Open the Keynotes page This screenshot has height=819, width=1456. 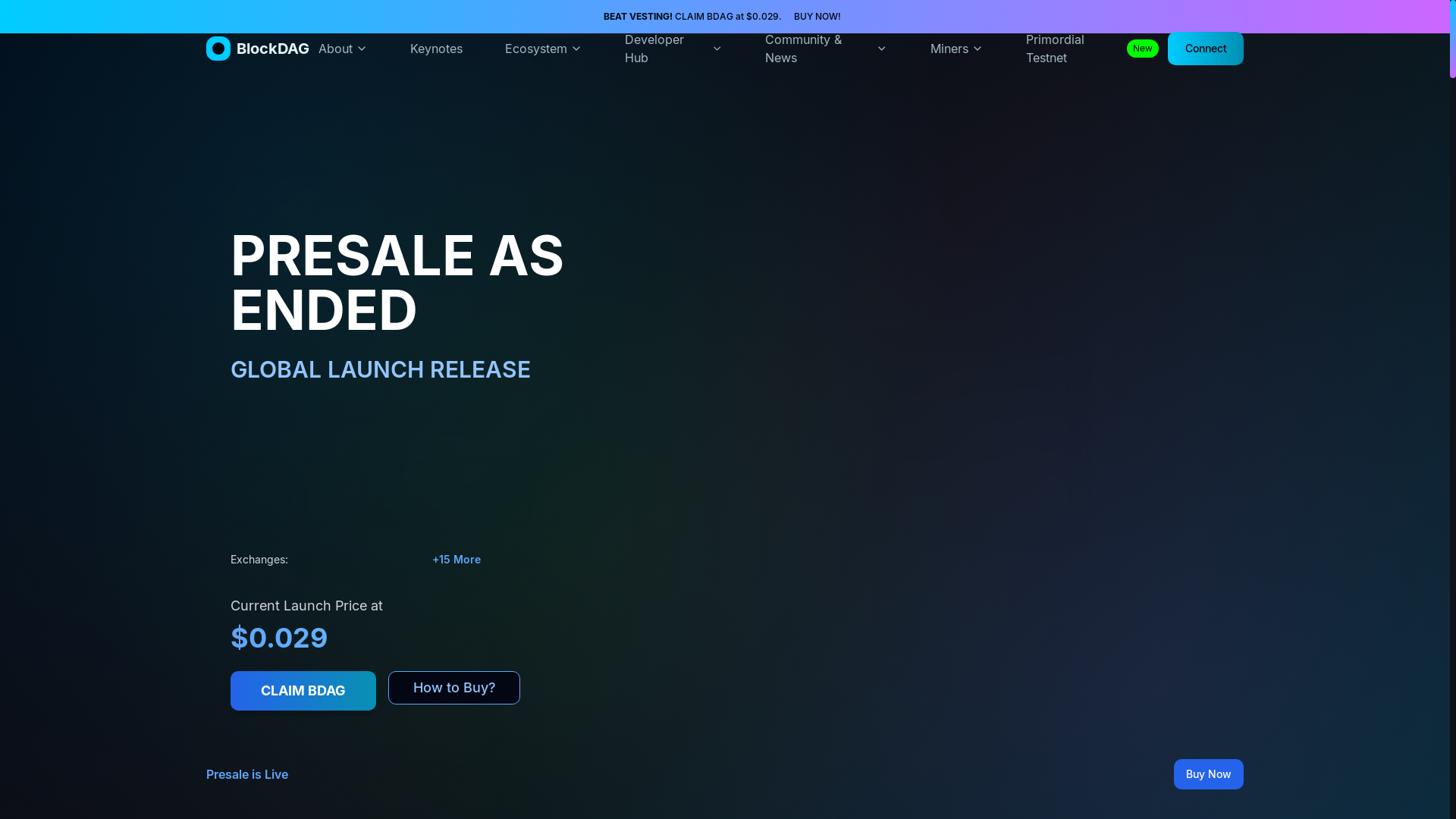tap(436, 49)
